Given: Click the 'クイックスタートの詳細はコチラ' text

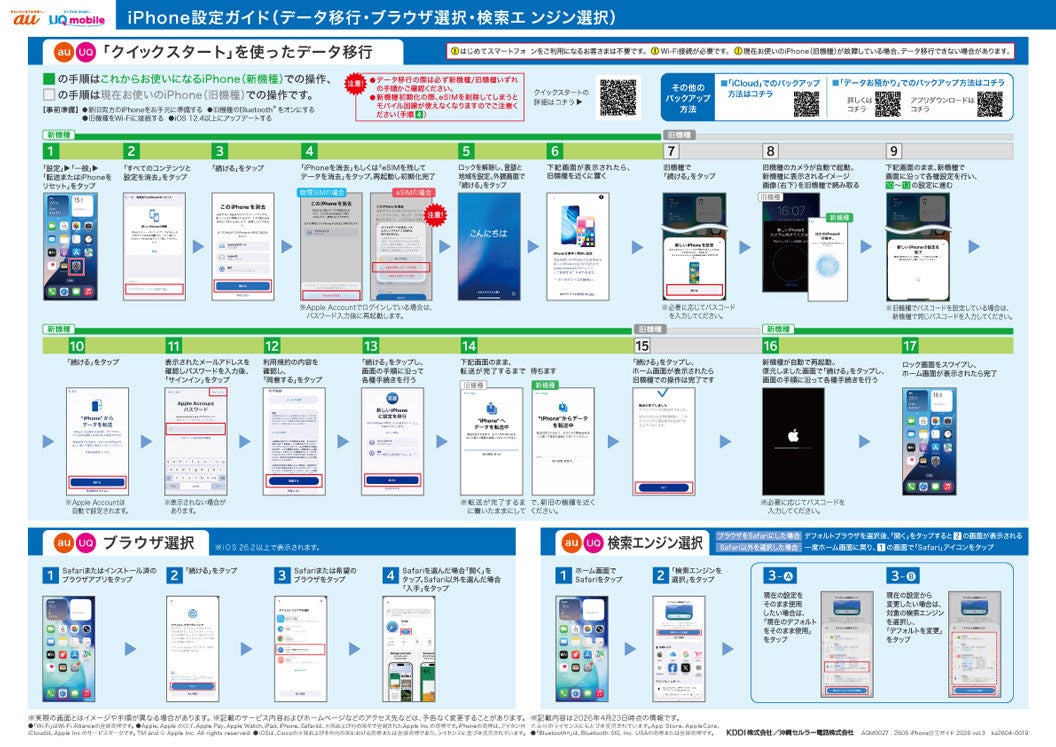Looking at the screenshot, I should 561,97.
